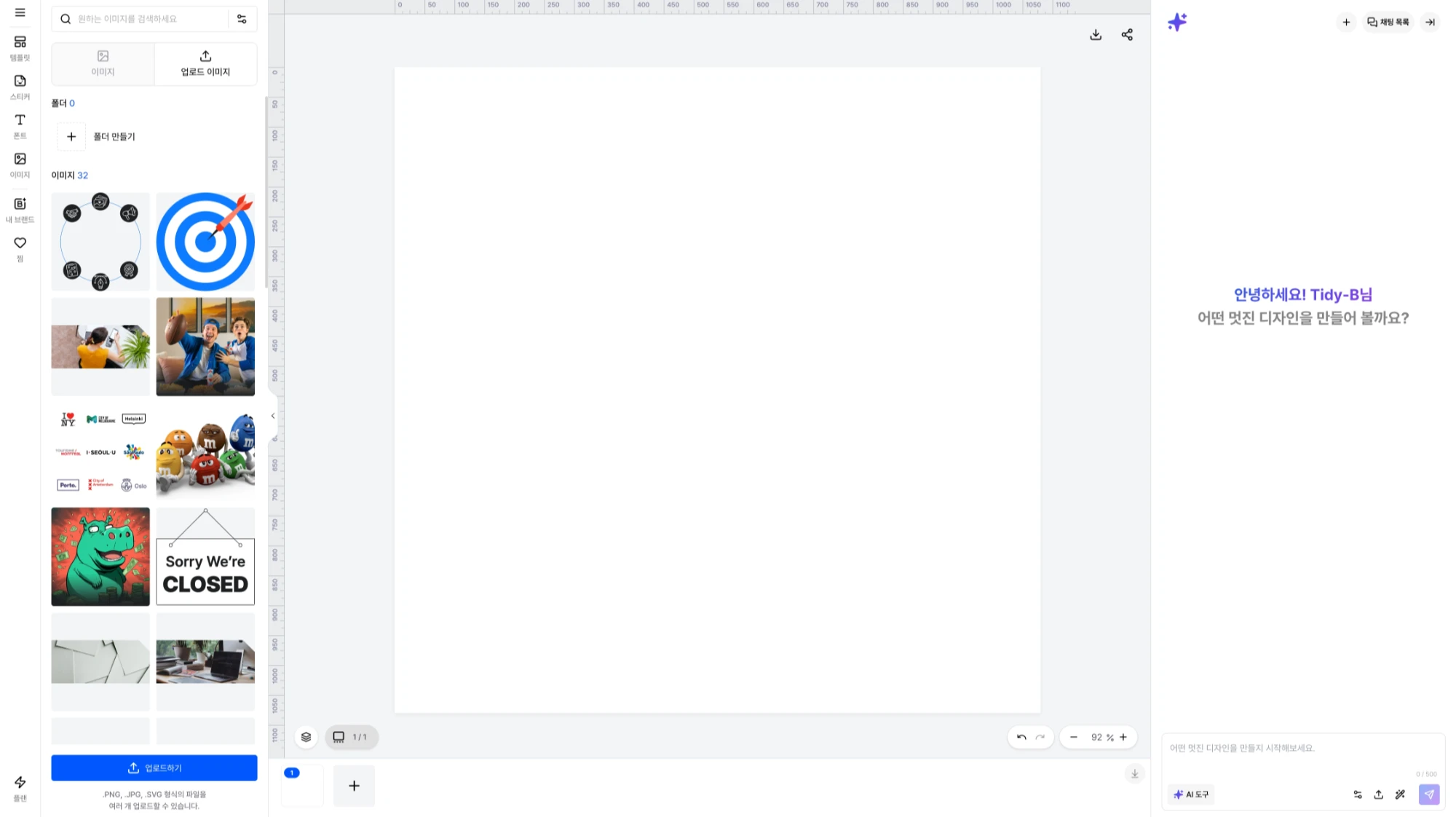The width and height of the screenshot is (1456, 817).
Task: Open the layers panel icon
Action: tap(306, 737)
